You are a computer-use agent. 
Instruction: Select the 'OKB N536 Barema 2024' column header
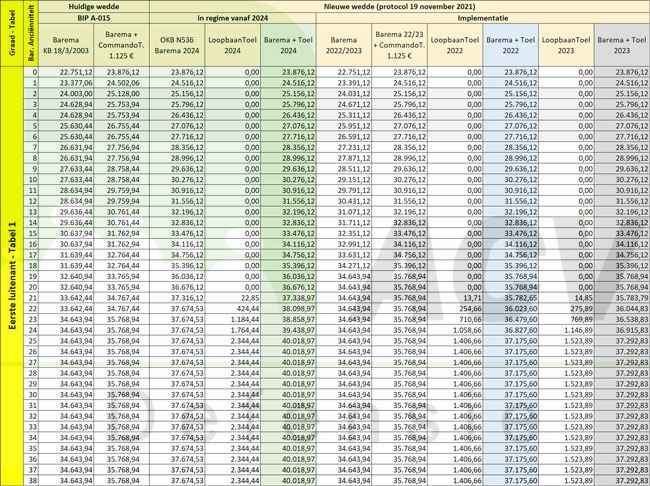click(x=177, y=45)
